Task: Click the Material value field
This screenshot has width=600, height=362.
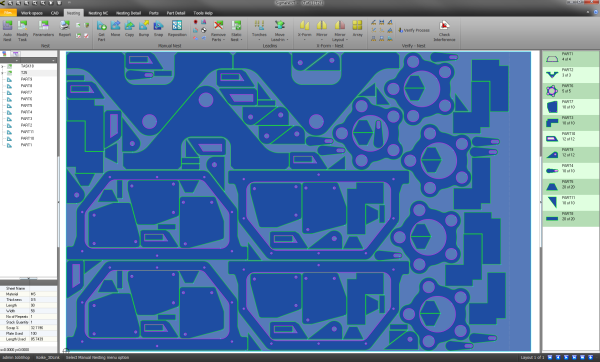Action: [x=43, y=294]
